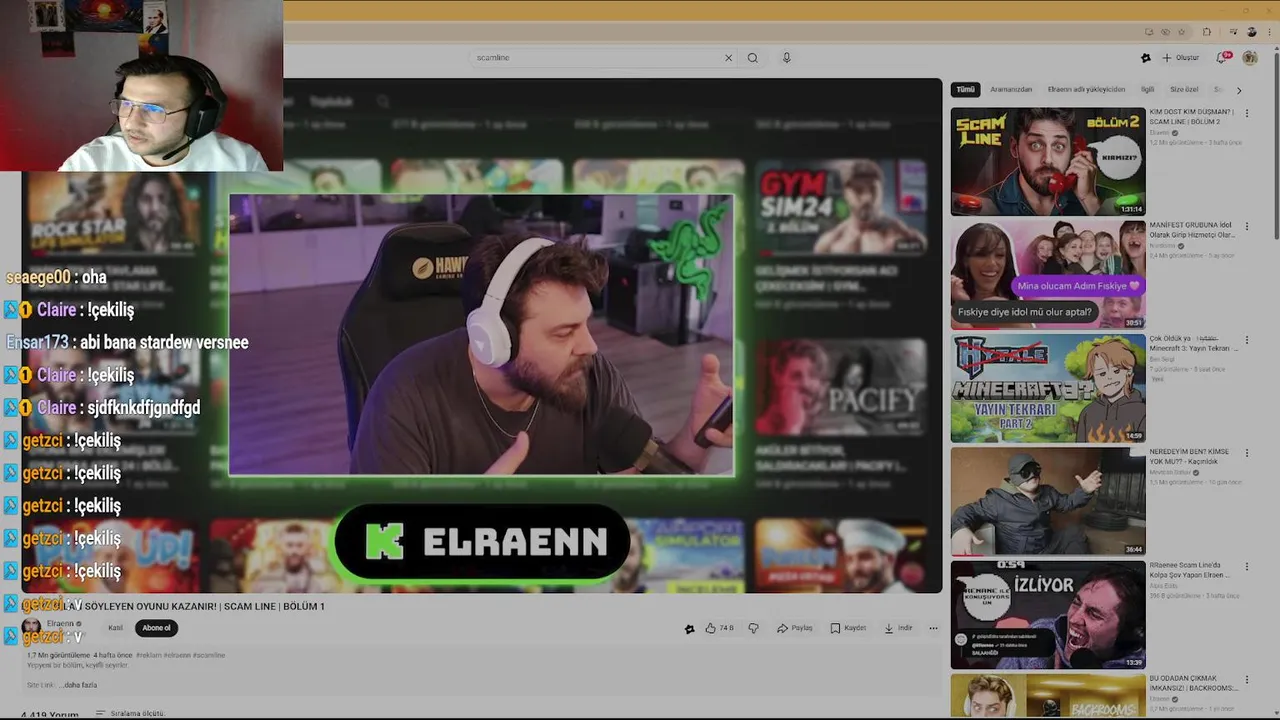Click the YouTube search magnifier button
1280x720 pixels.
point(753,58)
